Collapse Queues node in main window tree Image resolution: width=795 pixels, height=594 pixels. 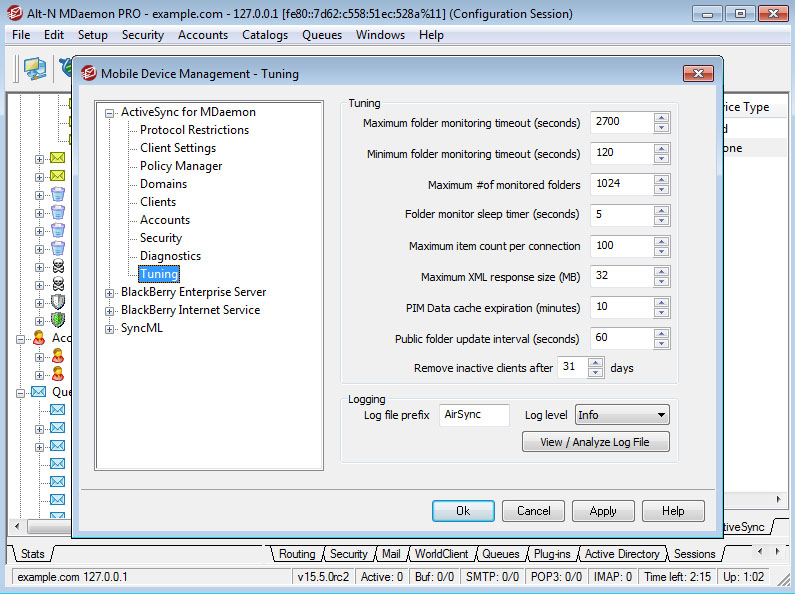click(20, 393)
